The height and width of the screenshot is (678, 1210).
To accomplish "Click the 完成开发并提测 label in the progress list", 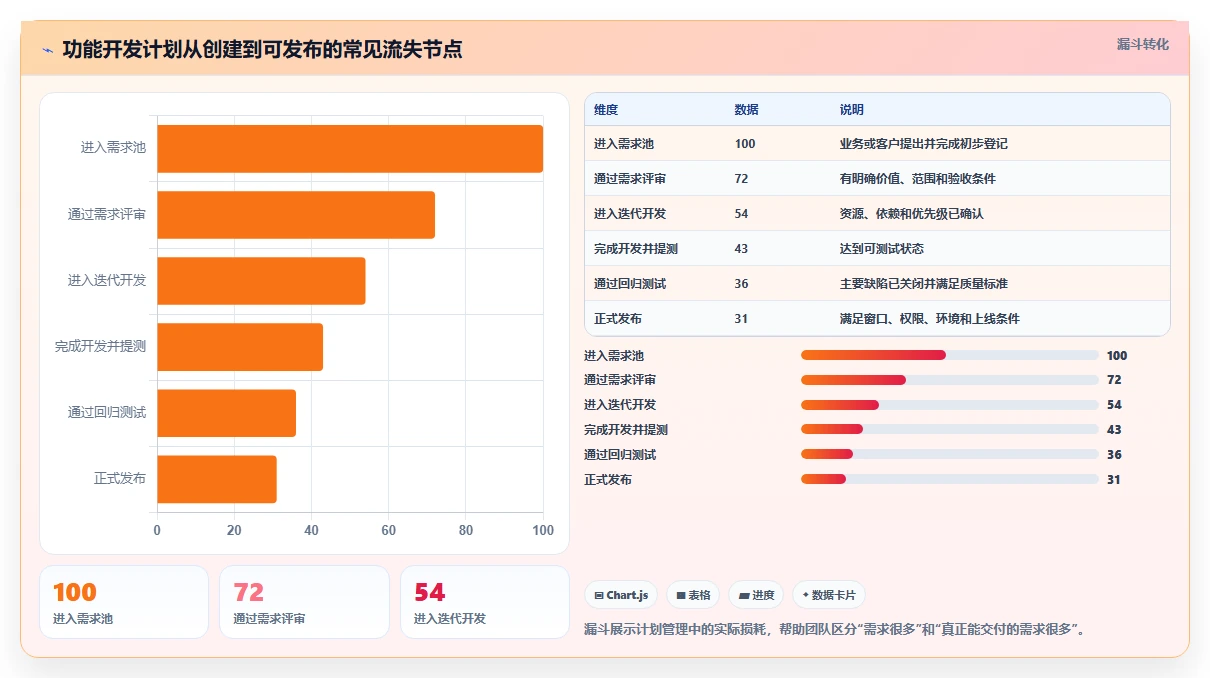I will pyautogui.click(x=626, y=430).
